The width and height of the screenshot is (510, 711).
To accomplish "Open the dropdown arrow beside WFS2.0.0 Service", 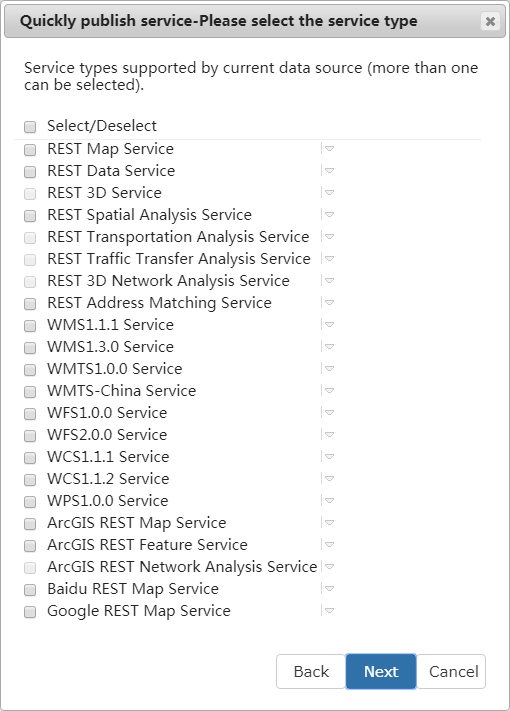I will click(x=330, y=434).
